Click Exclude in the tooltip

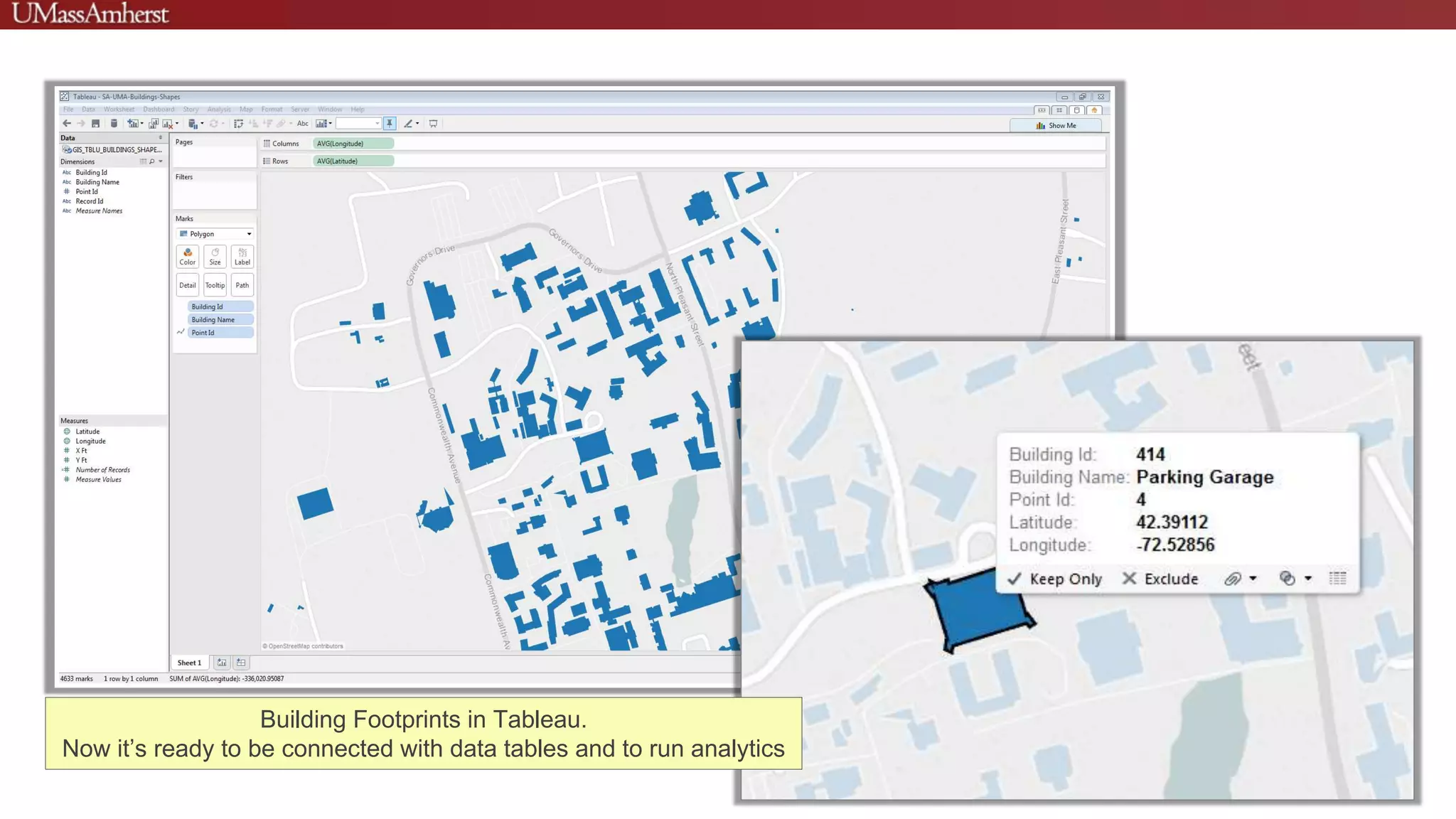tap(1160, 579)
